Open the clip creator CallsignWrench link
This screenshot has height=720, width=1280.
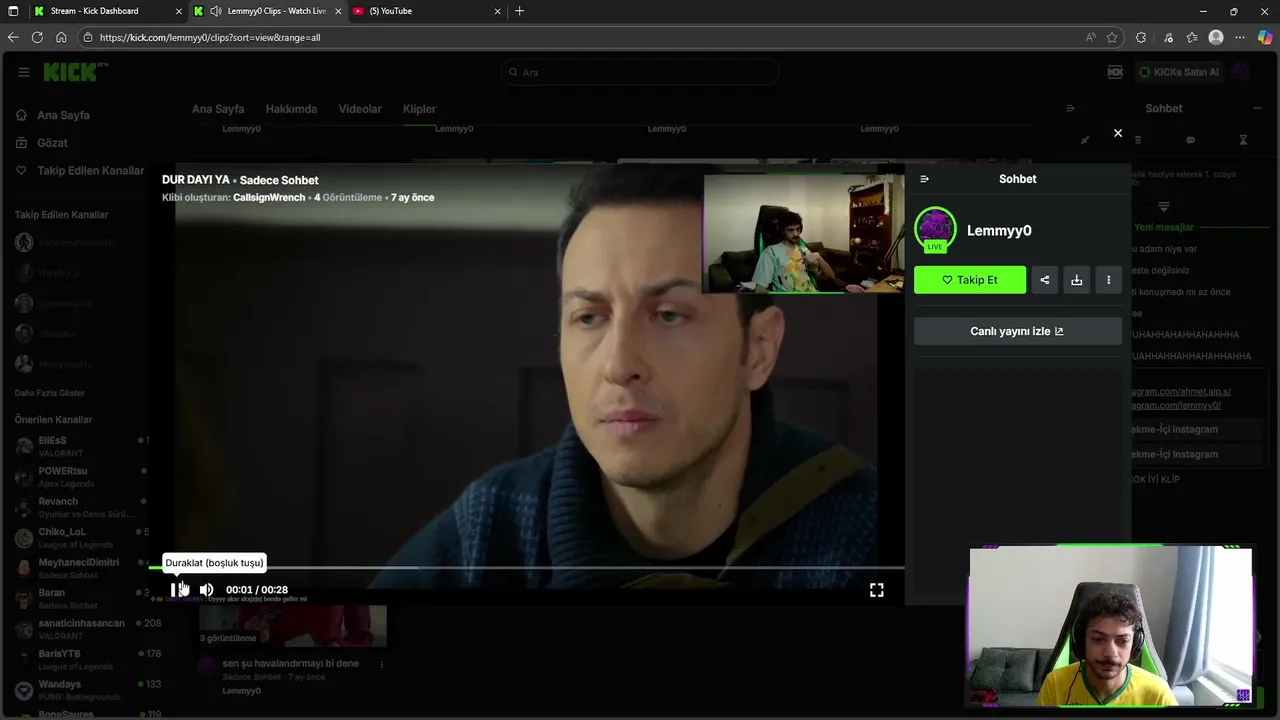click(x=269, y=197)
